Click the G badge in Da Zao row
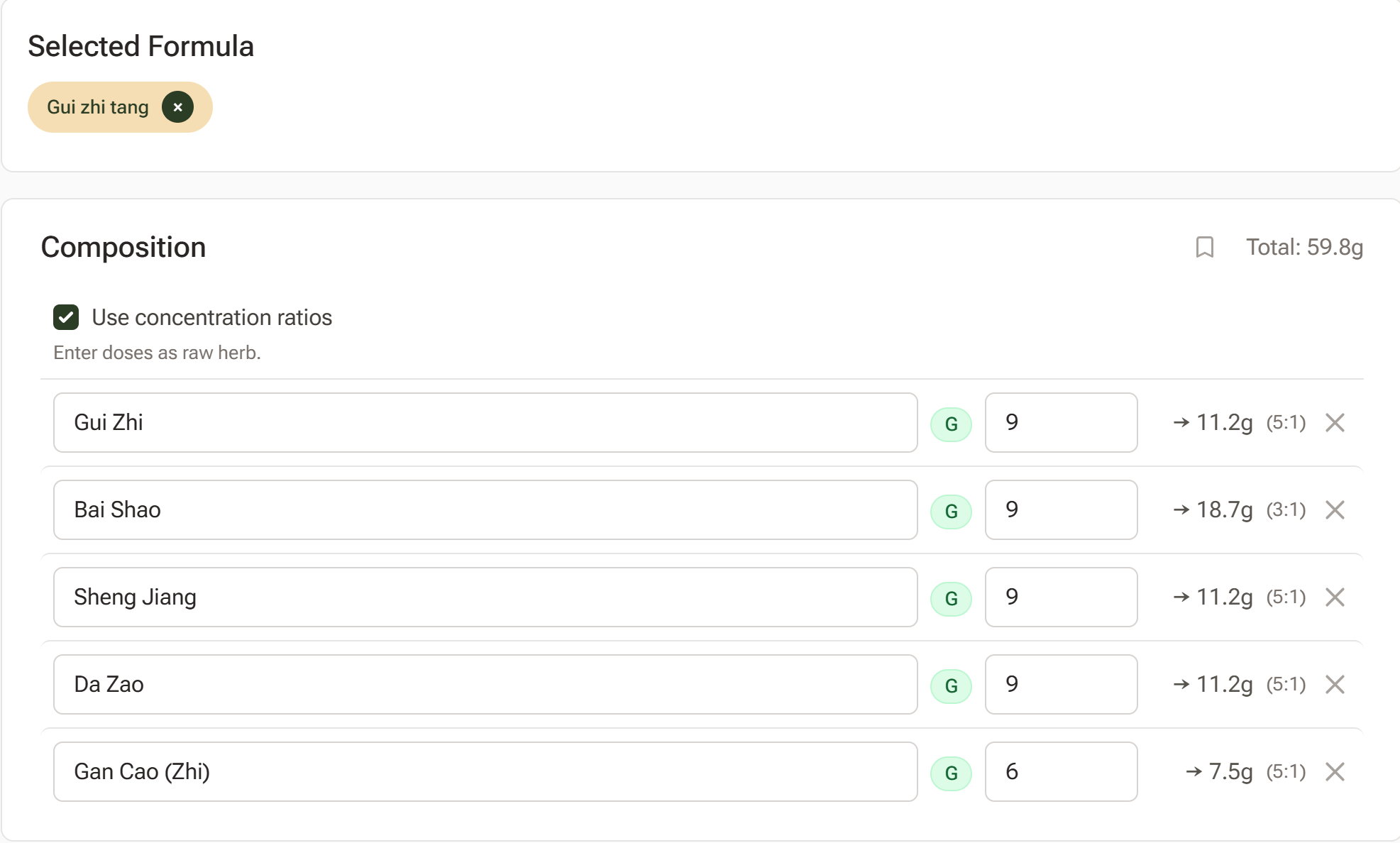This screenshot has width=1400, height=843. pos(951,686)
